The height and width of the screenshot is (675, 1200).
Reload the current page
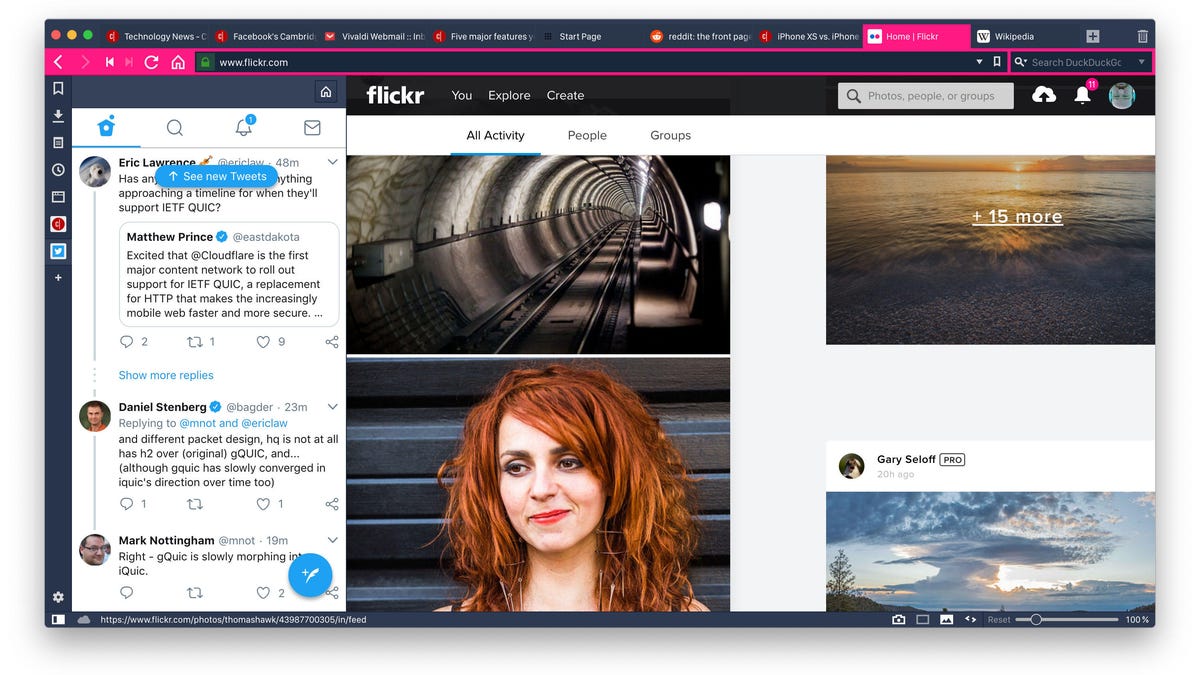coord(151,61)
